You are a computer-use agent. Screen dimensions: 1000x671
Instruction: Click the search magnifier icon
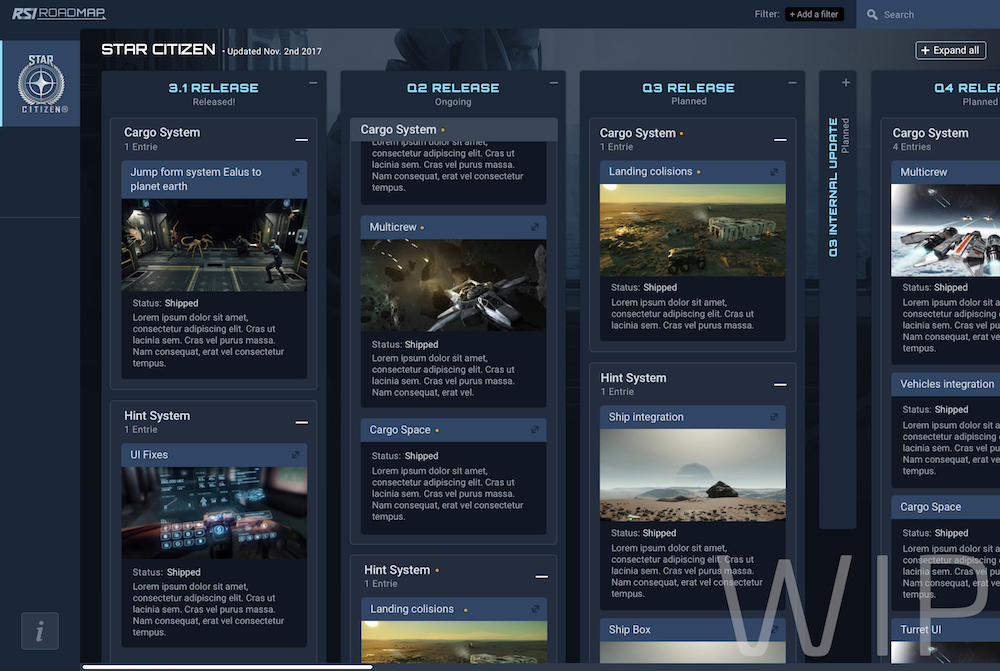coord(873,15)
